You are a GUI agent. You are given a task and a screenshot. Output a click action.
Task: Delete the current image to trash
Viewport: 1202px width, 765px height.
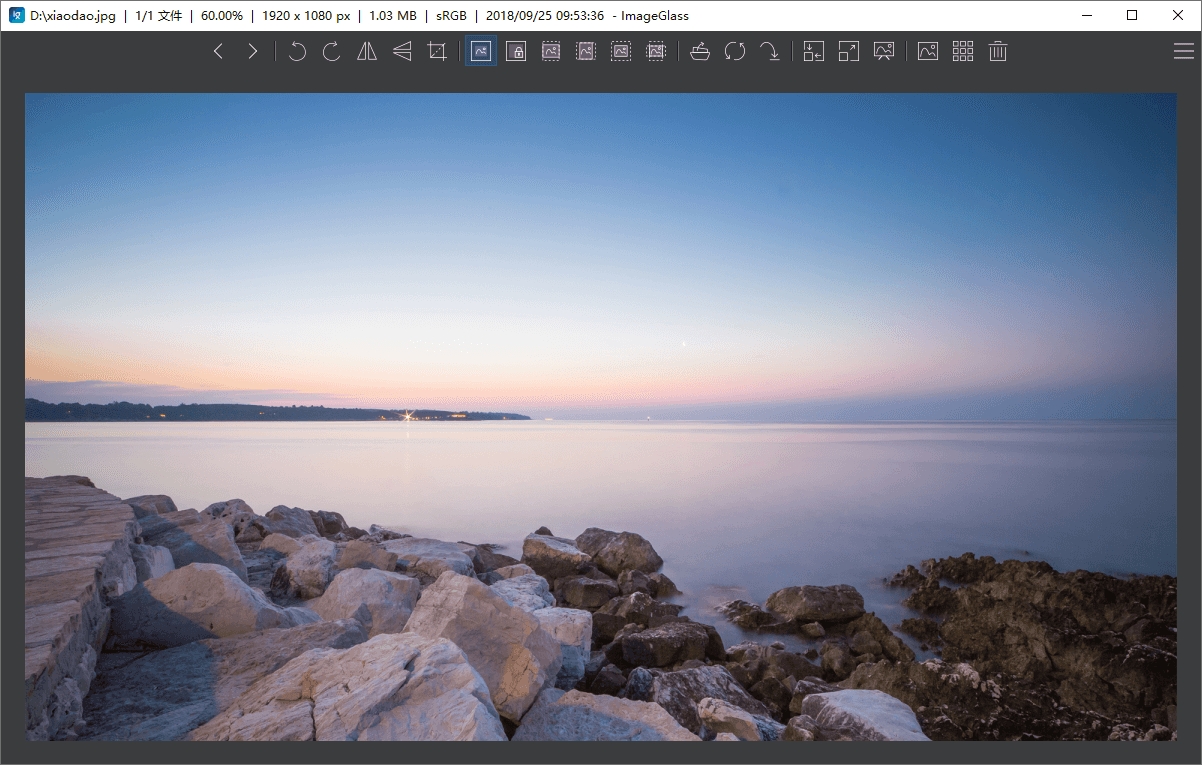pos(997,51)
